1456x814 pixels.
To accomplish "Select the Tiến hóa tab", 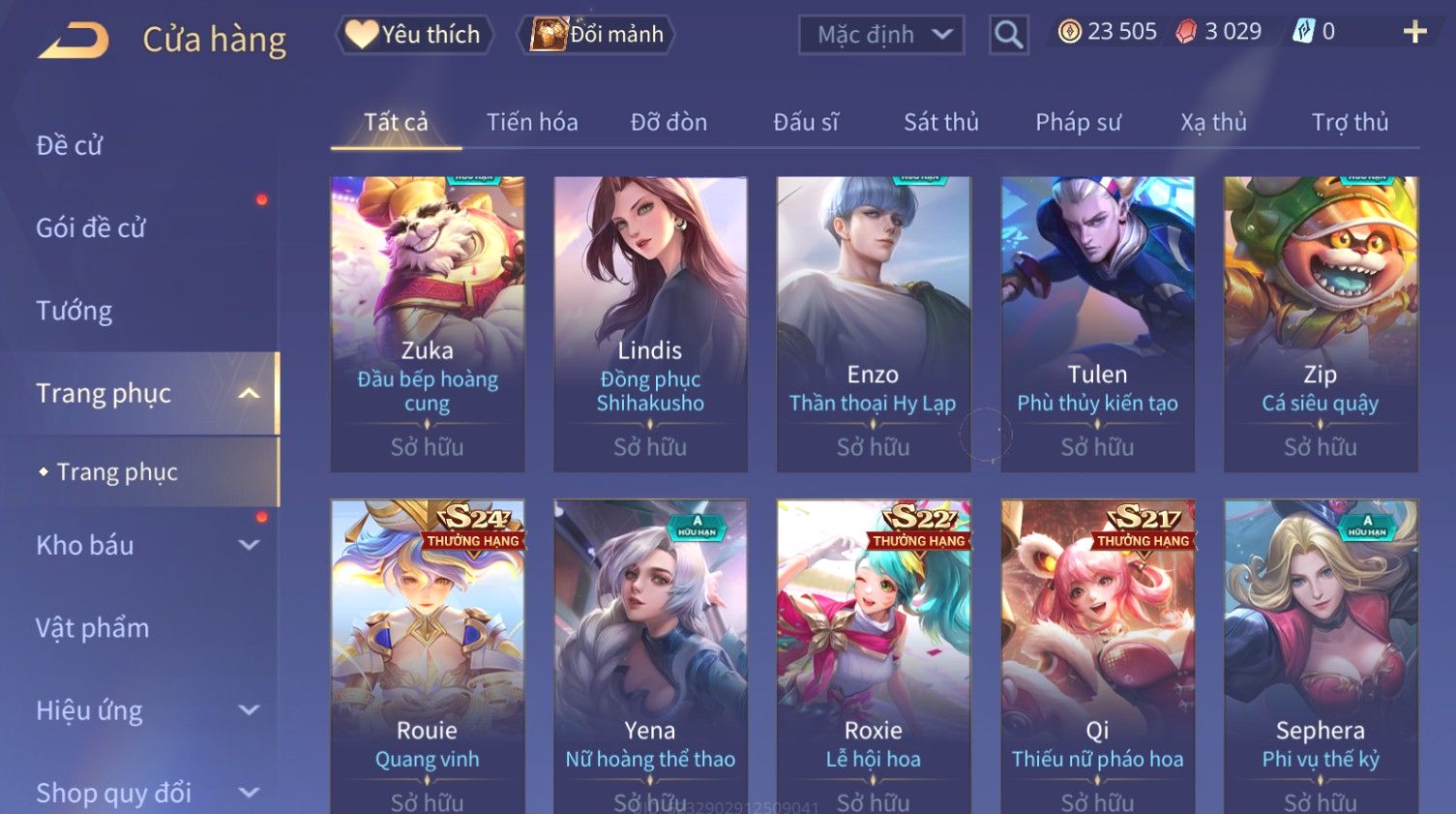I will 532,122.
